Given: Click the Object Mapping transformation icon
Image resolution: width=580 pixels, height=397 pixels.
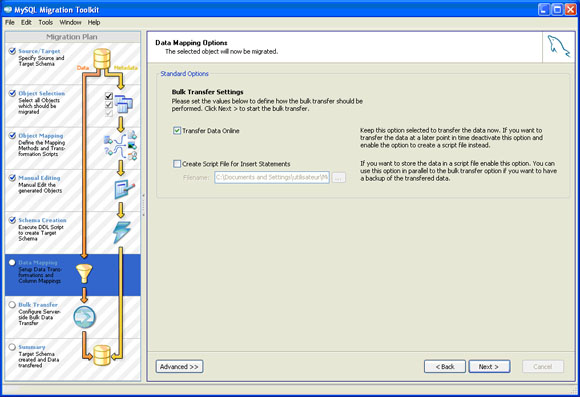Looking at the screenshot, I should point(121,145).
